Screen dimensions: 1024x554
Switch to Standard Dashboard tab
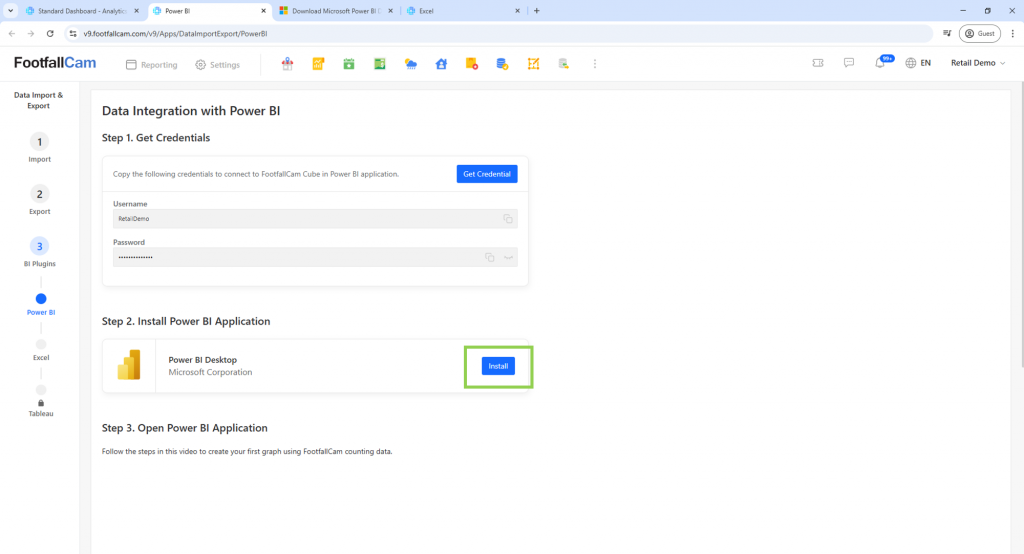(82, 11)
